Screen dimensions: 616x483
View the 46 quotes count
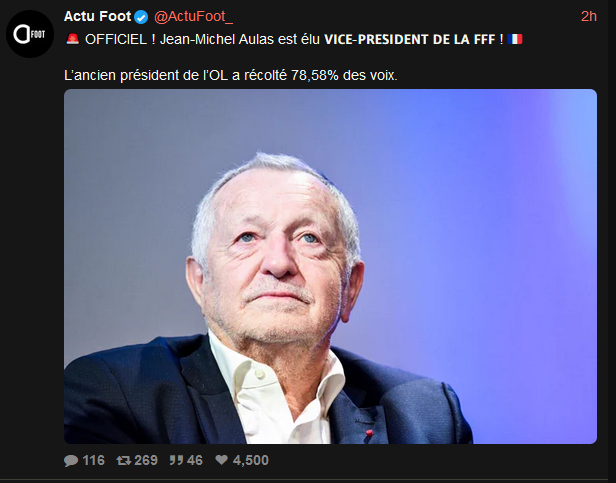(x=195, y=460)
